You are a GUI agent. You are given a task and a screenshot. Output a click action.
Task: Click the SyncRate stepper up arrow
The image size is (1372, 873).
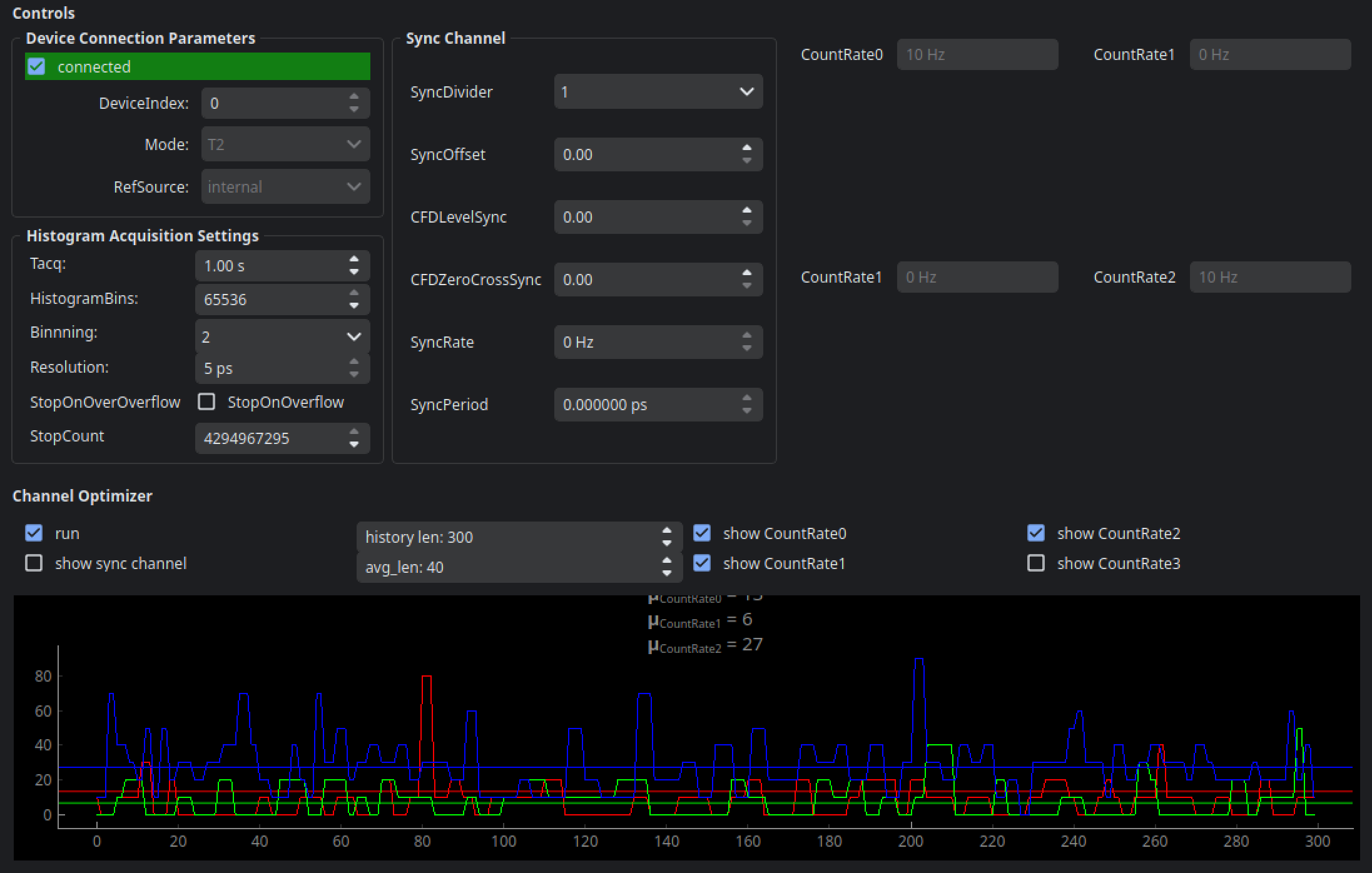click(747, 336)
